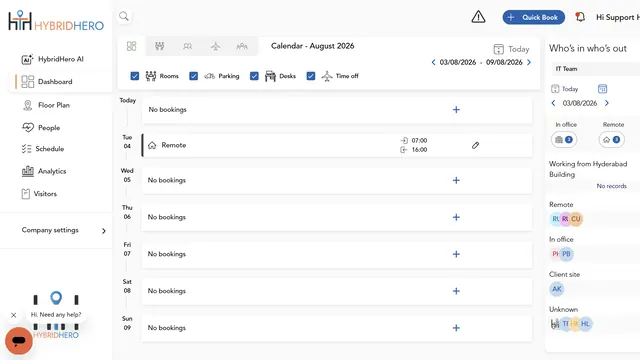
Task: Click the Rooms meeting icon
Action: pyautogui.click(x=151, y=76)
